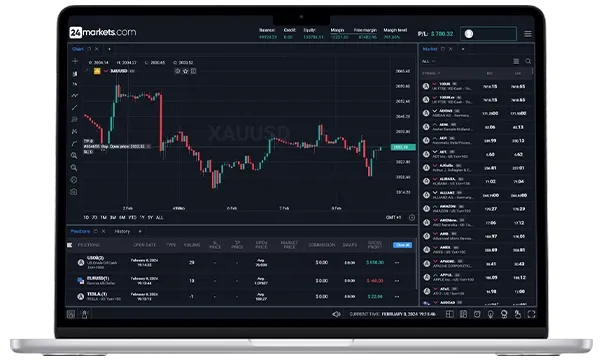The width and height of the screenshot is (610, 360).
Task: Open options menu for USOil position
Action: pyautogui.click(x=397, y=263)
